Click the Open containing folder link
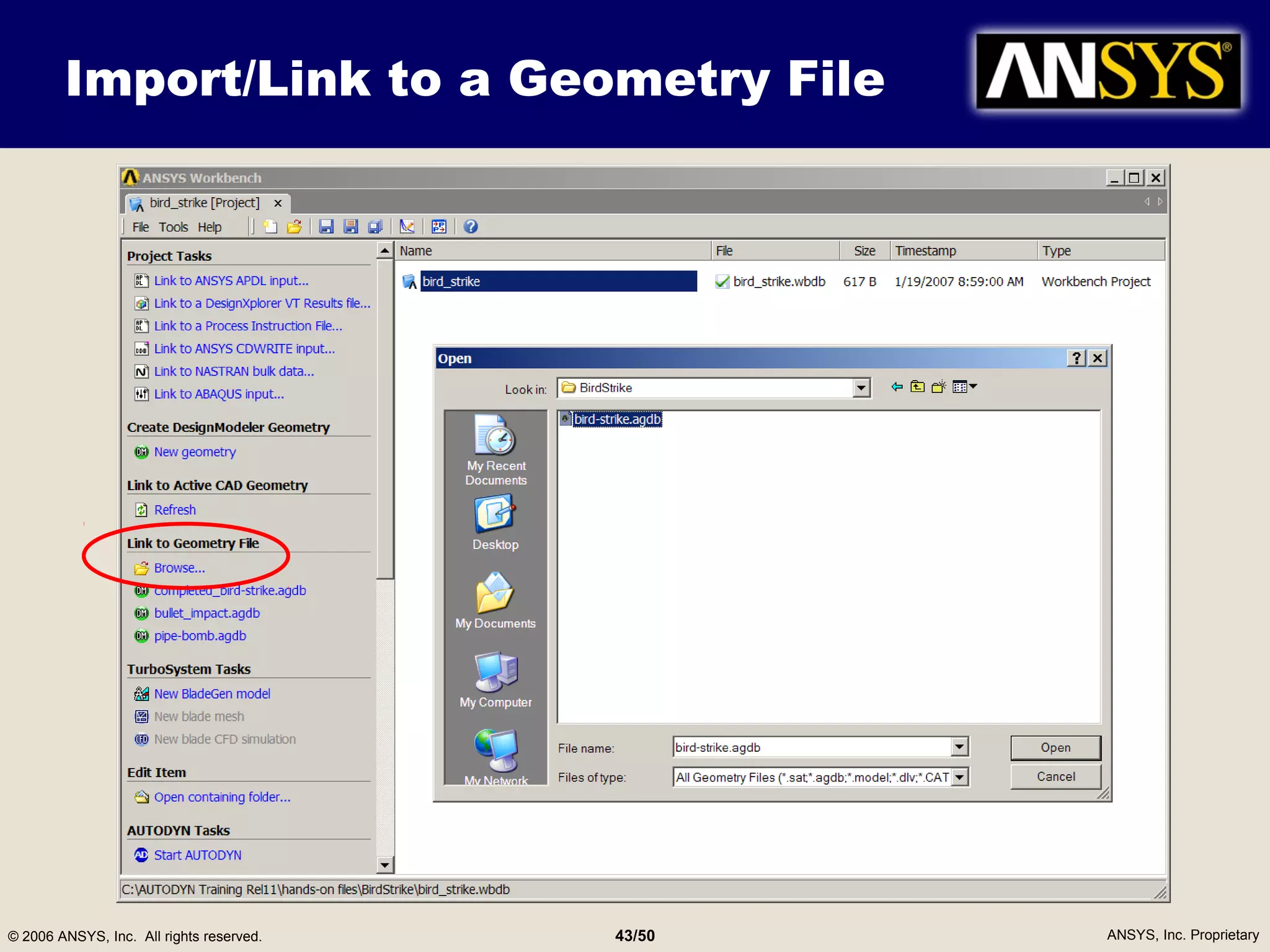1270x952 pixels. 222,797
